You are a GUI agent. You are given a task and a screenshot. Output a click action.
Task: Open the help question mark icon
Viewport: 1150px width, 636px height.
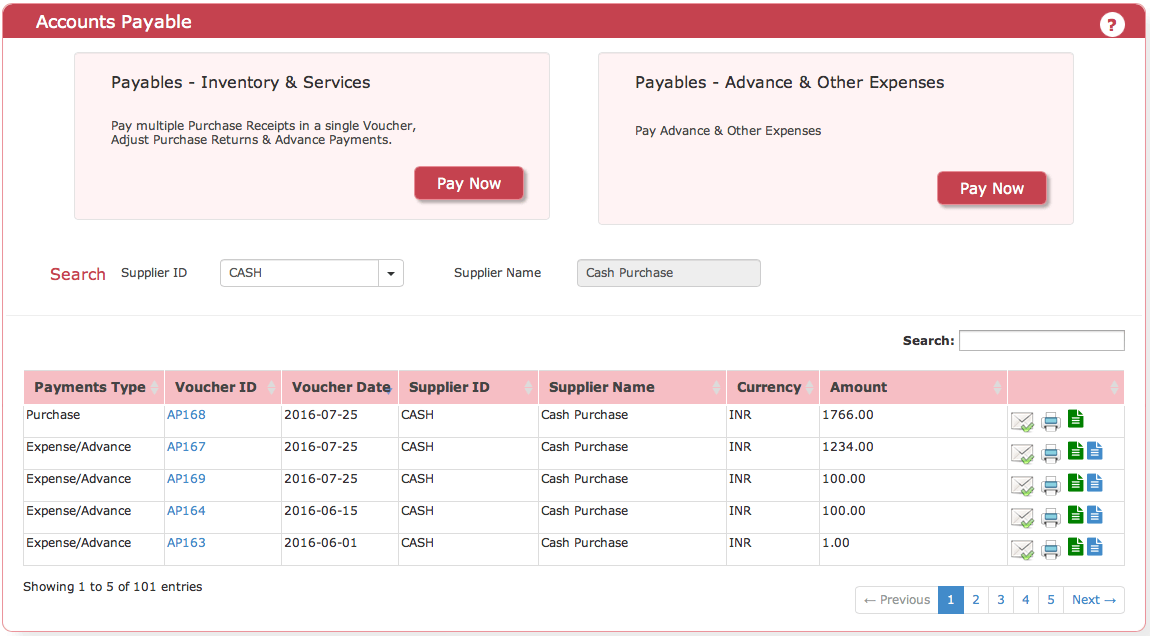(1112, 24)
